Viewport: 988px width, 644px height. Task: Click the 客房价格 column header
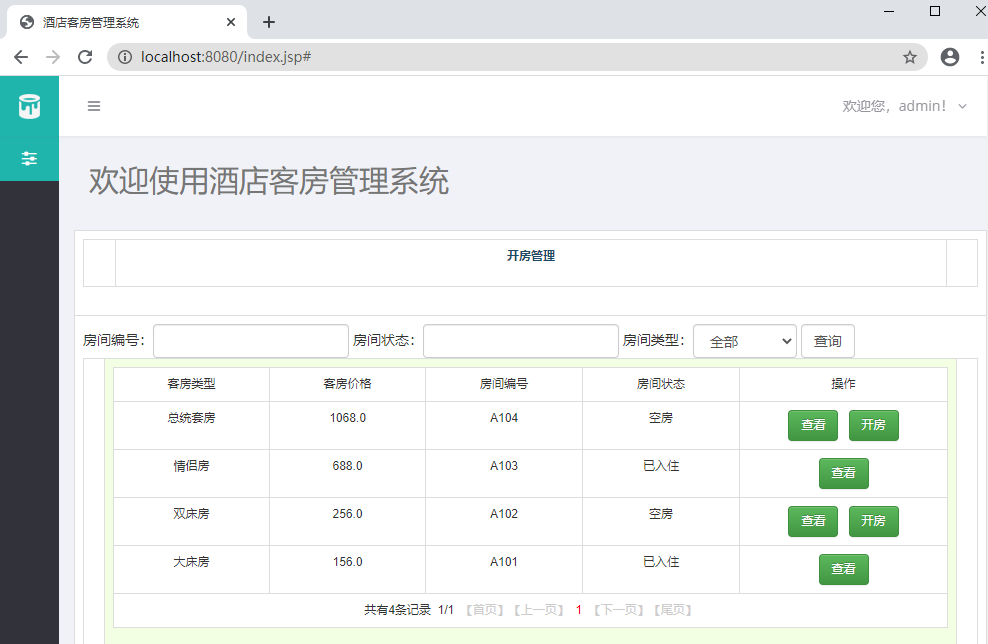(x=347, y=384)
